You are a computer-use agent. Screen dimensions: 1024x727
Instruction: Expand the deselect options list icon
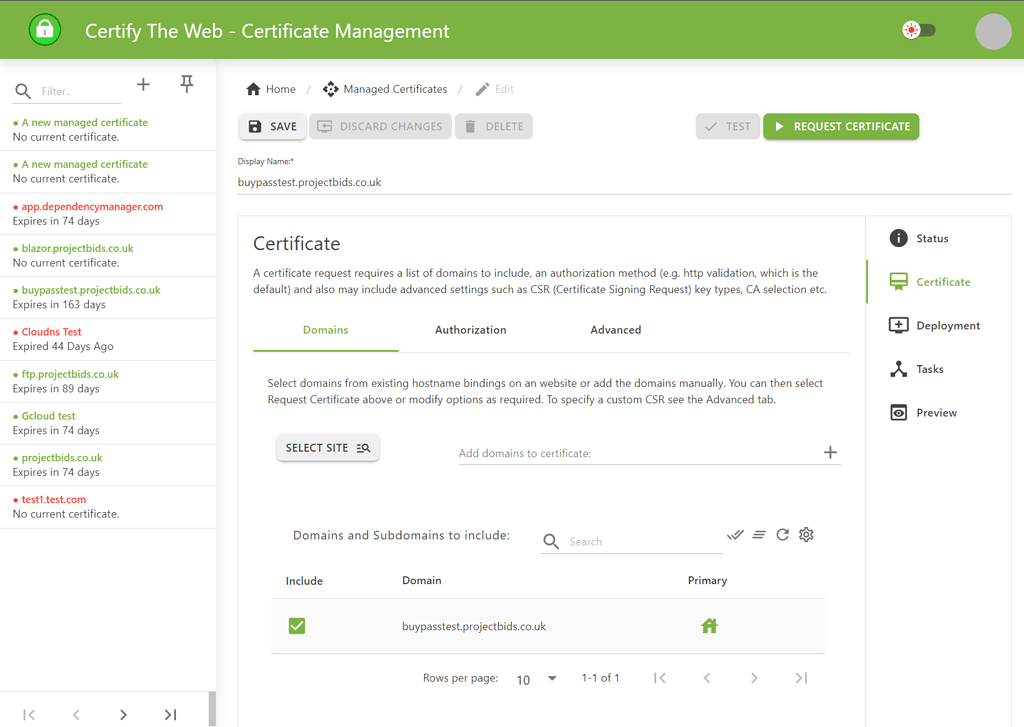tap(759, 534)
